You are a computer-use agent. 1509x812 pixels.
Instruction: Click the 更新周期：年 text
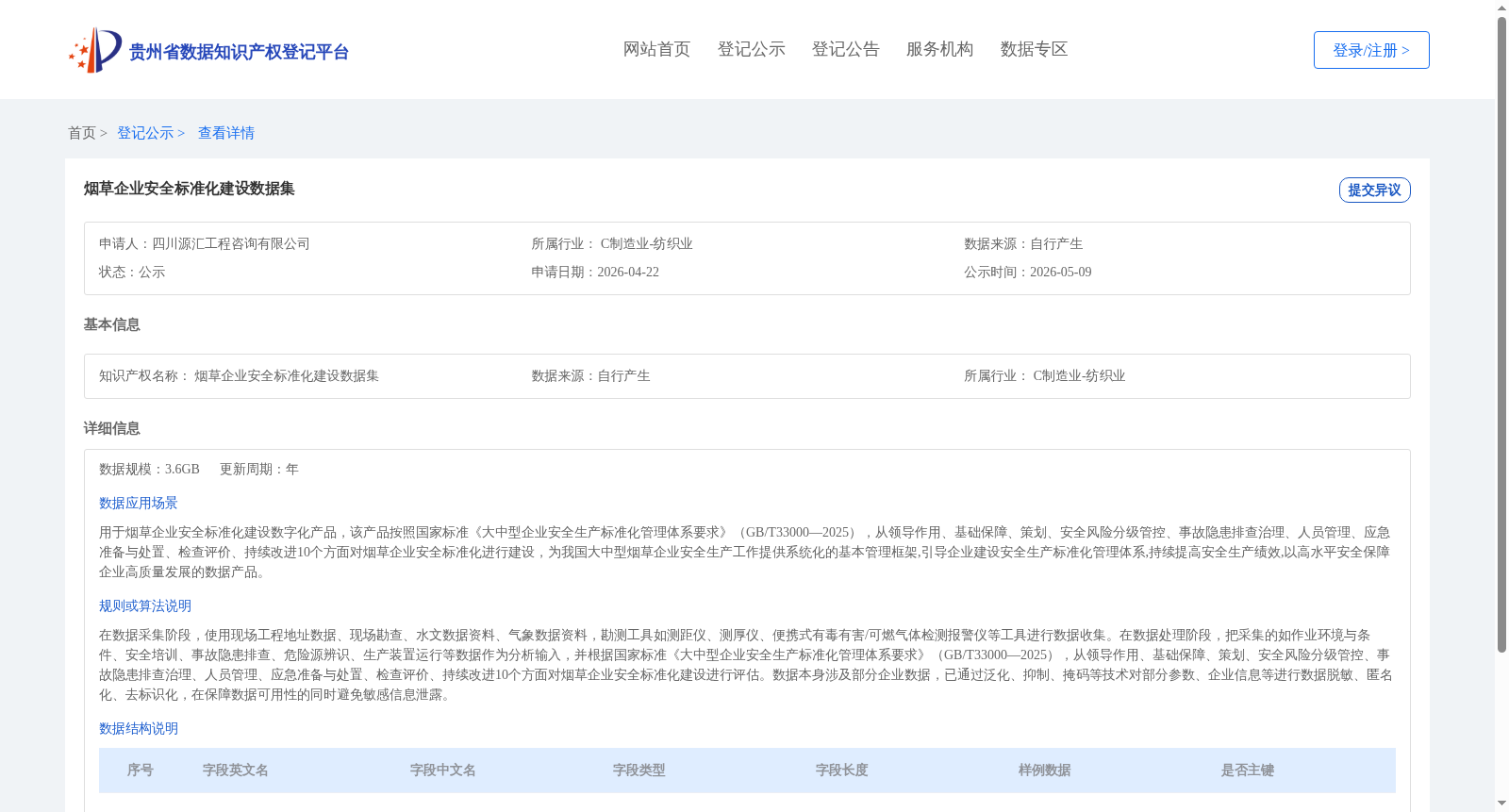click(x=259, y=469)
